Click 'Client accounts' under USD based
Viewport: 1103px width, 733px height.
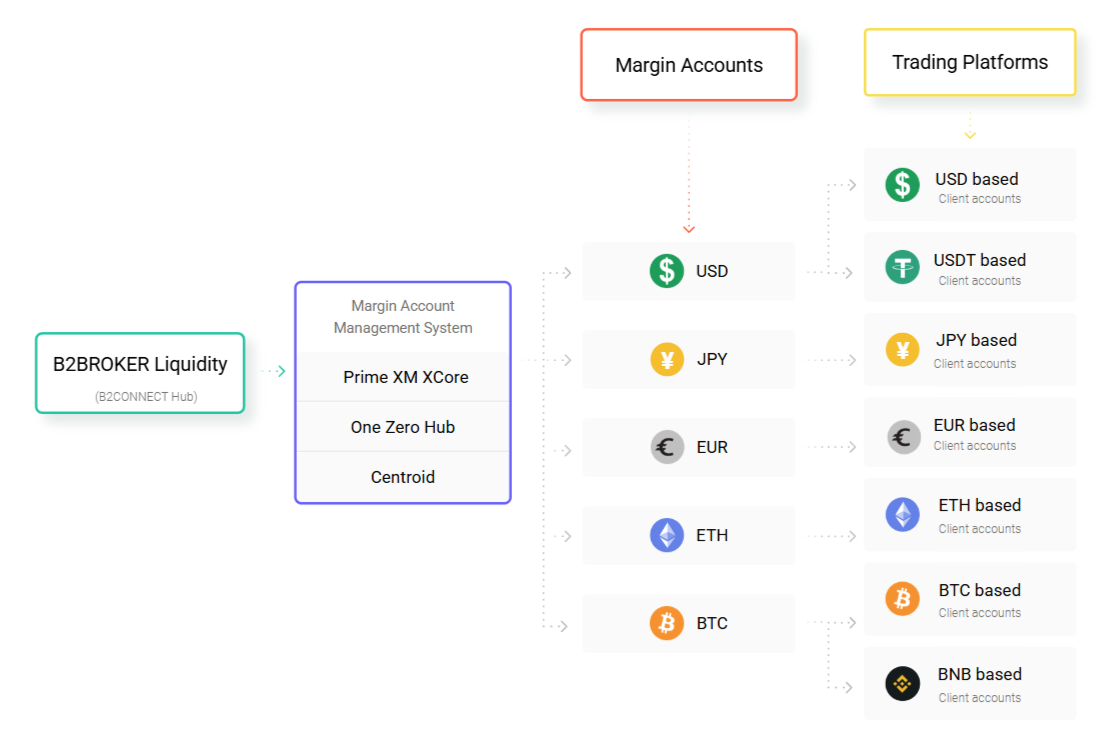(980, 199)
